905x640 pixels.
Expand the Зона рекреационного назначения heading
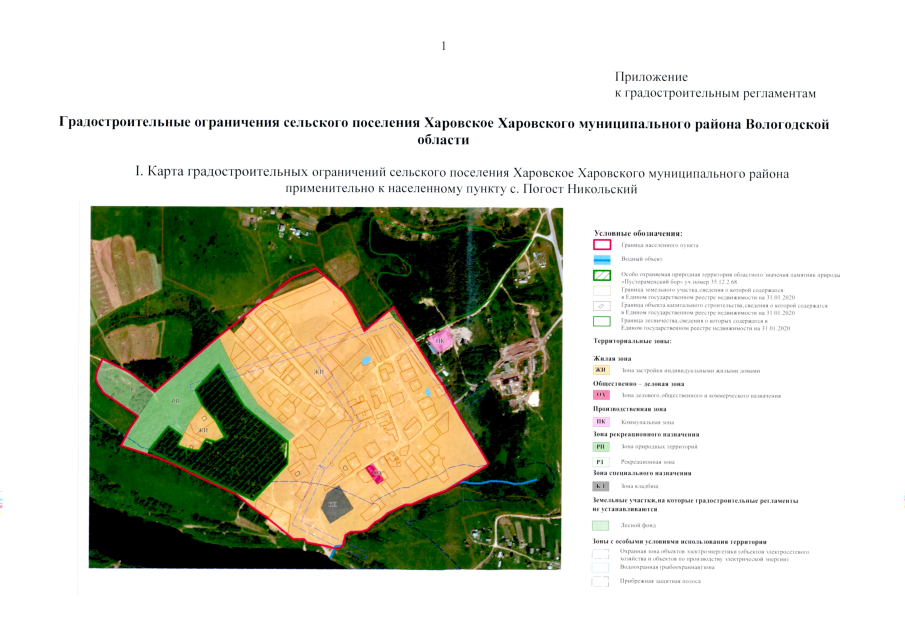click(646, 435)
